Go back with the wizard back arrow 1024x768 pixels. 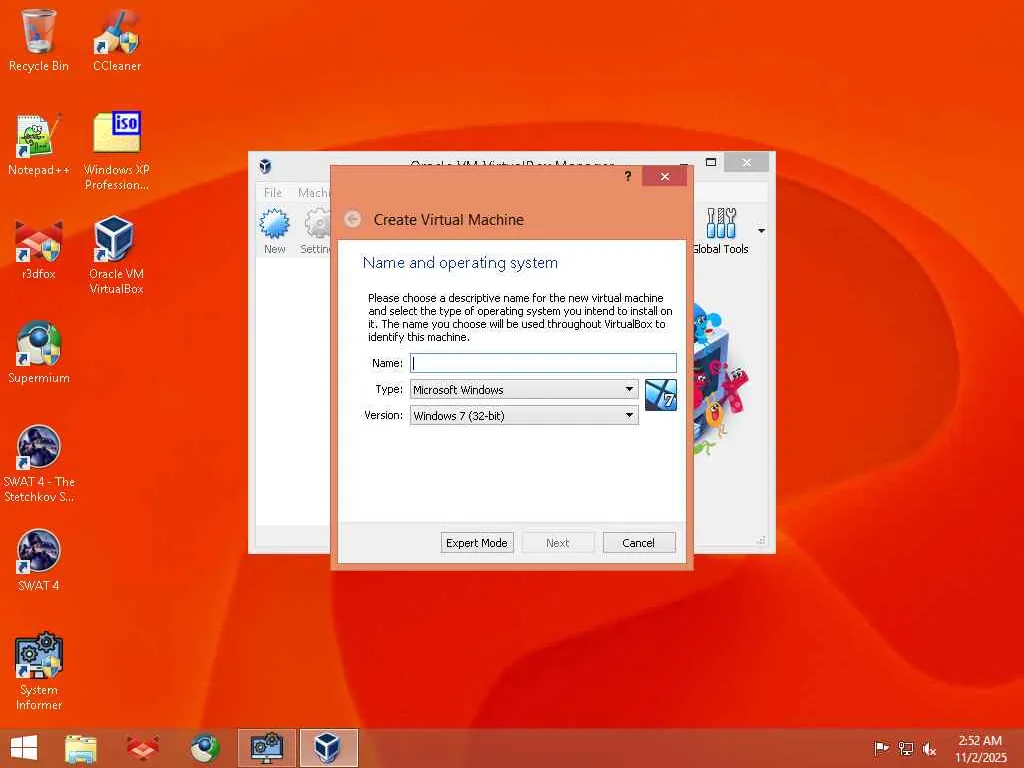coord(353,219)
